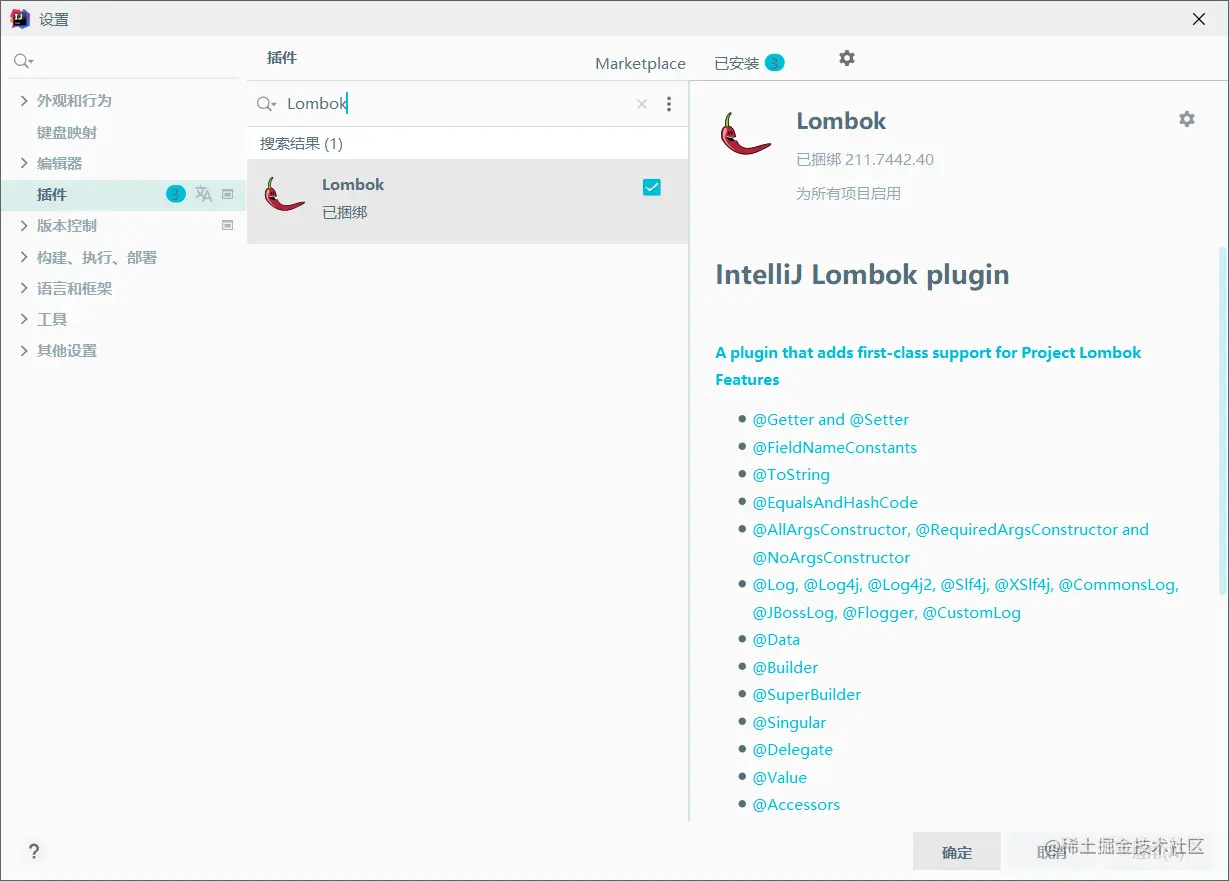The width and height of the screenshot is (1229, 881).
Task: Click the IntelliJ IDEA logo in title bar
Action: [19, 18]
